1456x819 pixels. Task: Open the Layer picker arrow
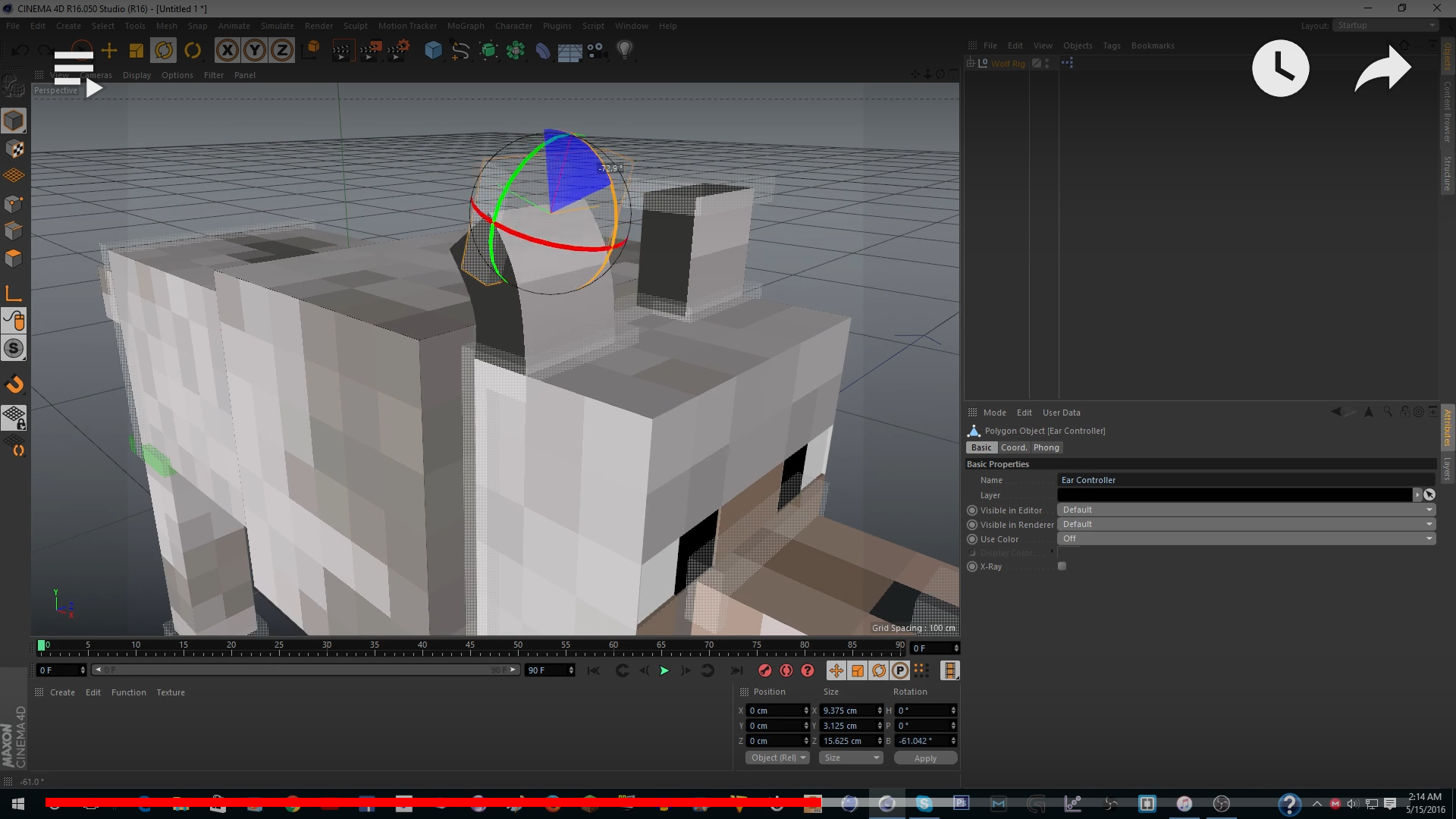click(x=1417, y=494)
